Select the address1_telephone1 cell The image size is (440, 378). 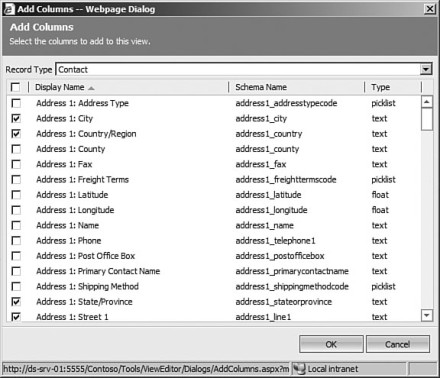pos(275,241)
